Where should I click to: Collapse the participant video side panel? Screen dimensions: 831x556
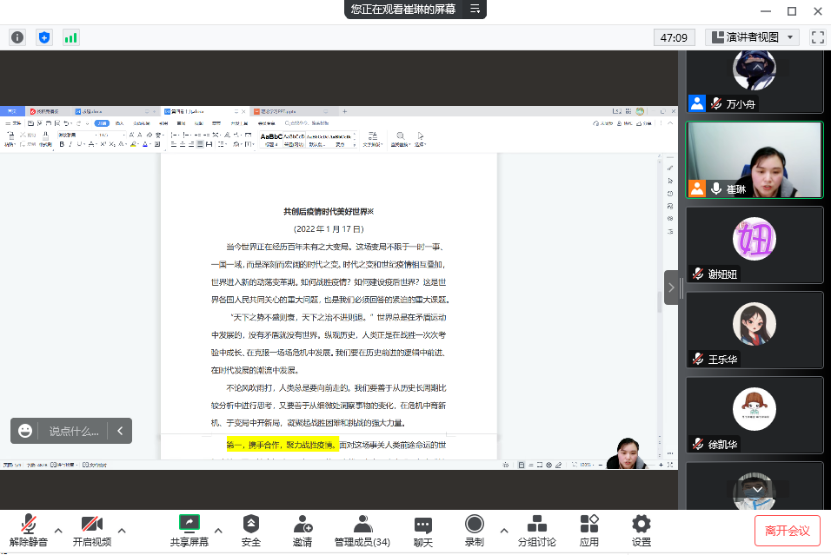pos(671,288)
